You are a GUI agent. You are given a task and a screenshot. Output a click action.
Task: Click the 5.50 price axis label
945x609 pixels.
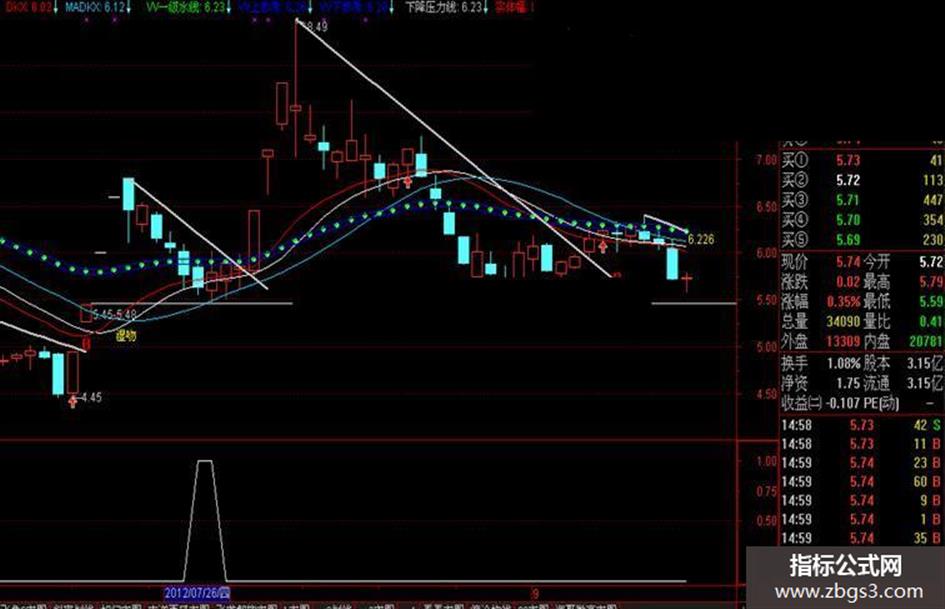pos(767,300)
